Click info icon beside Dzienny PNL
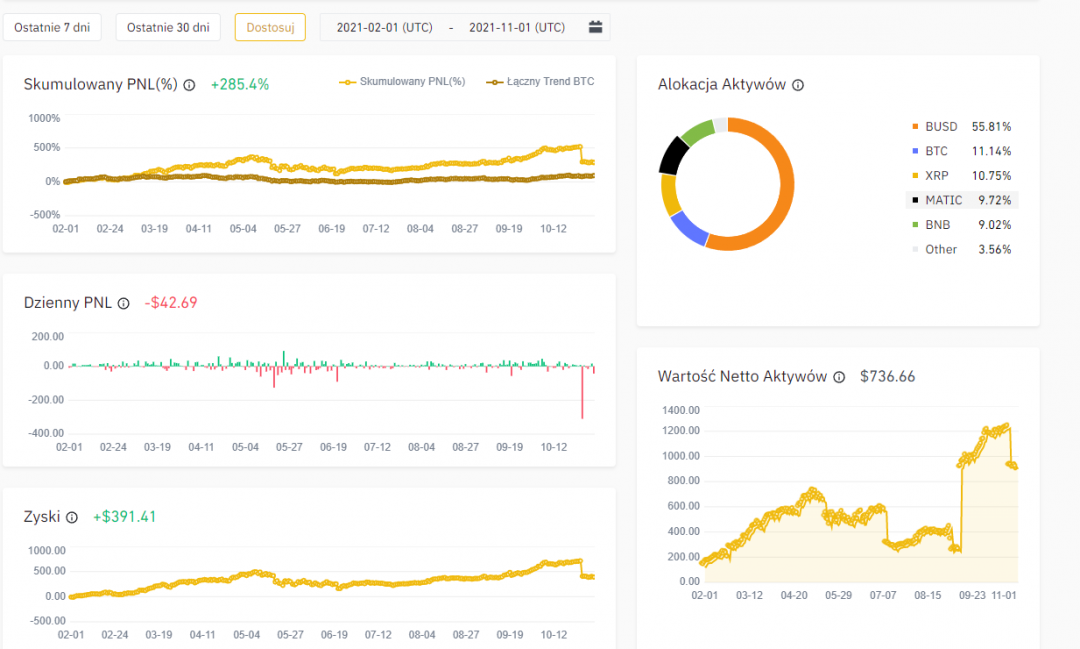 pyautogui.click(x=123, y=303)
